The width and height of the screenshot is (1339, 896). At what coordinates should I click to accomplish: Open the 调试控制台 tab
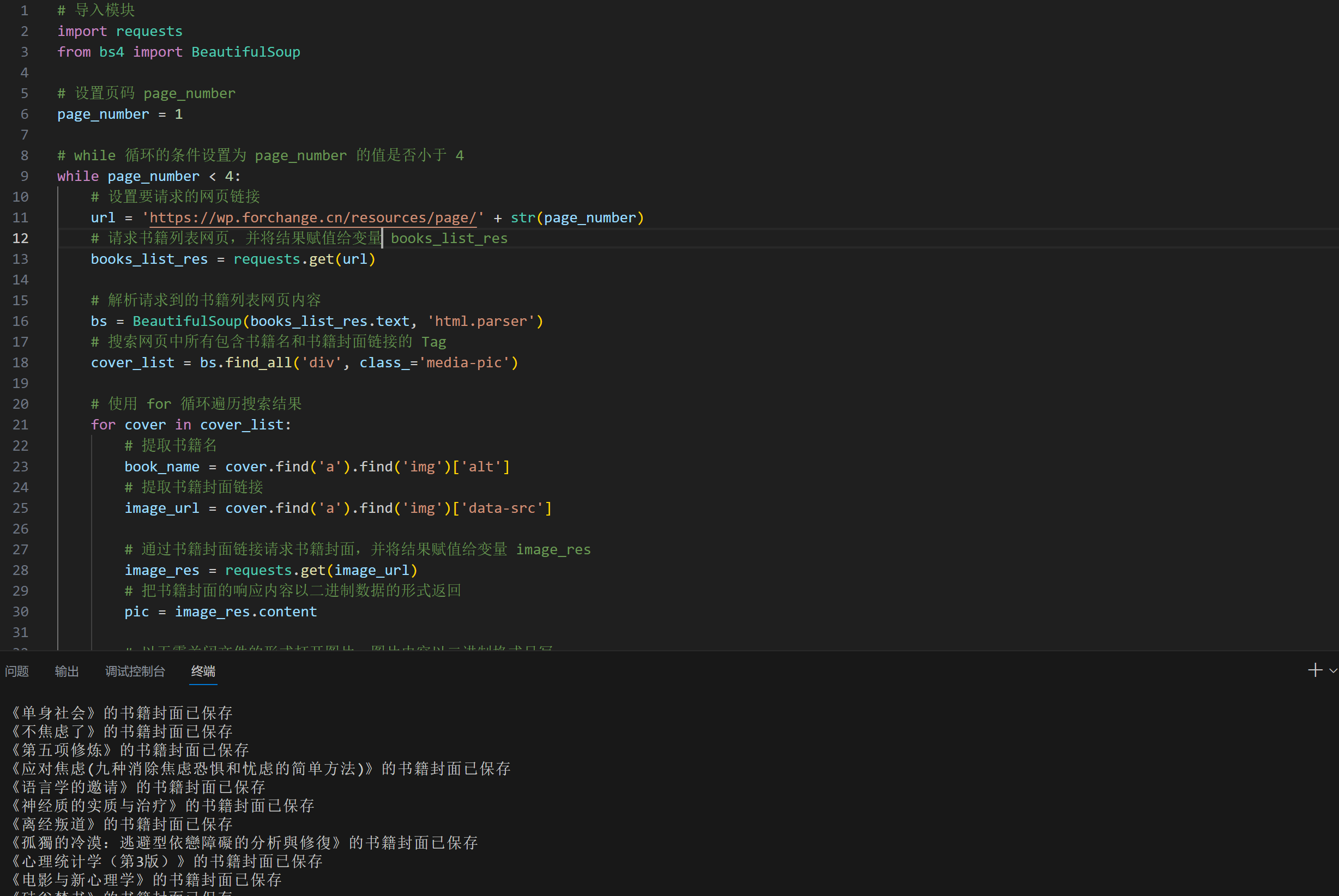tap(135, 671)
